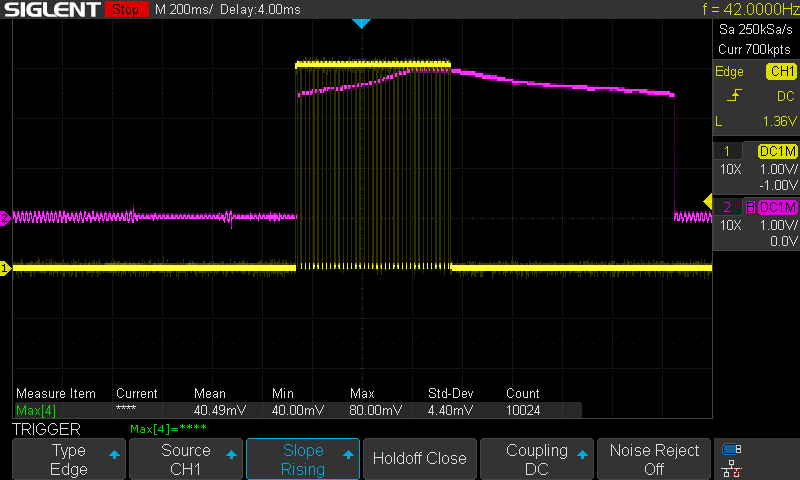The height and width of the screenshot is (480, 800).
Task: Open the Slope Rising menu
Action: click(303, 459)
